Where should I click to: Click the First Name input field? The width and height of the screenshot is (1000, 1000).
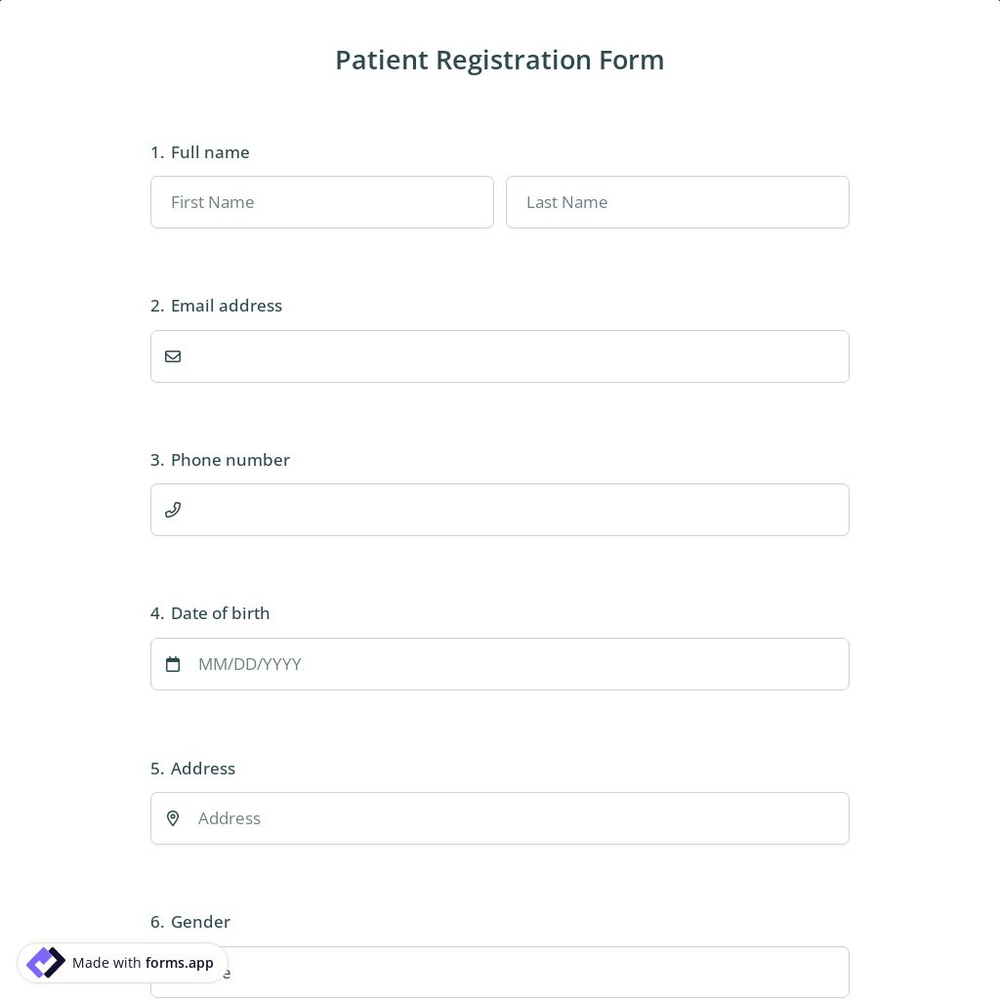(322, 202)
